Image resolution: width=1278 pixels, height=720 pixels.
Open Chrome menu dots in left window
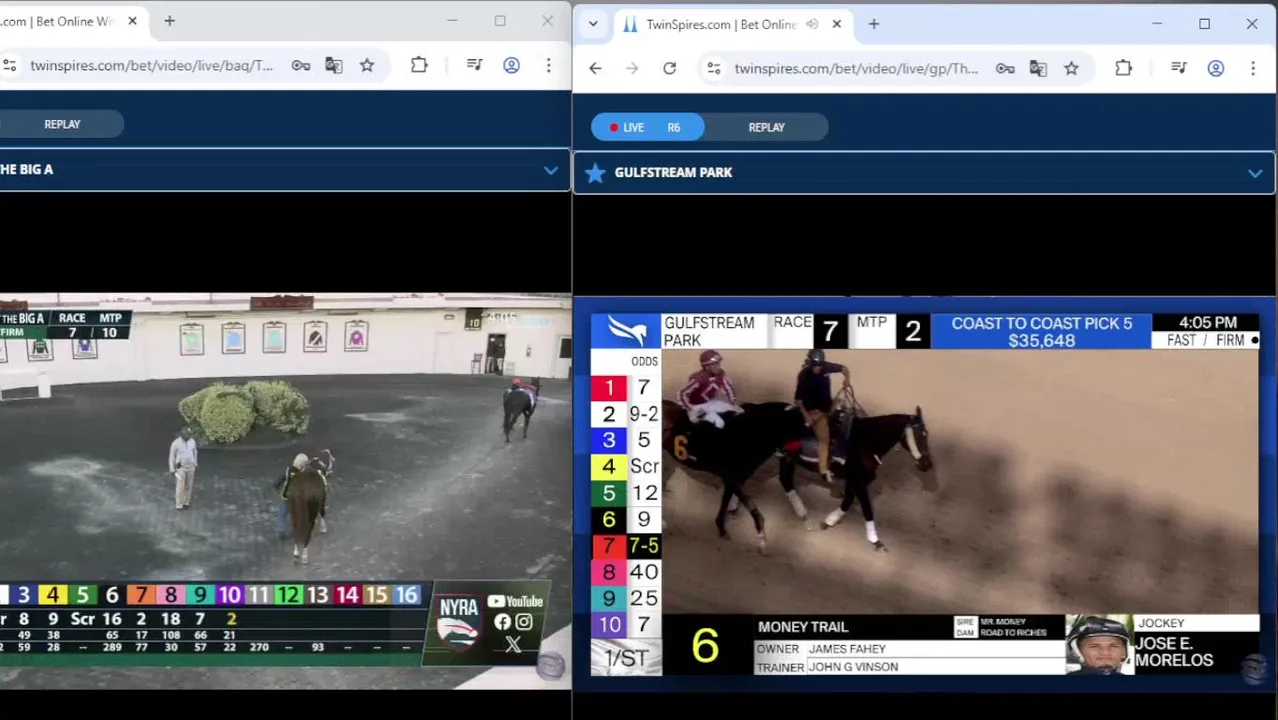[548, 65]
